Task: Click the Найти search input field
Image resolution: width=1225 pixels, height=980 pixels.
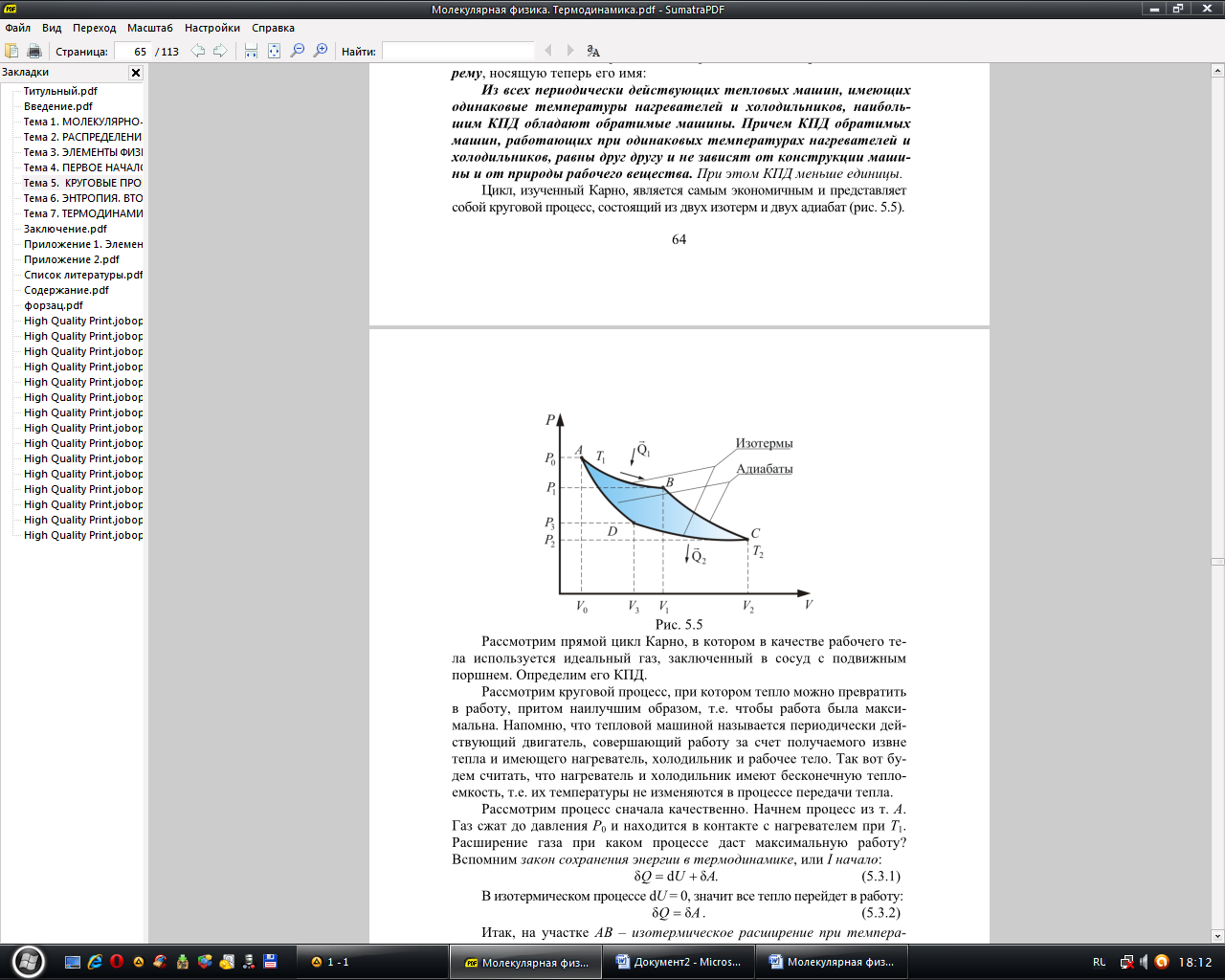Action: pos(457,52)
